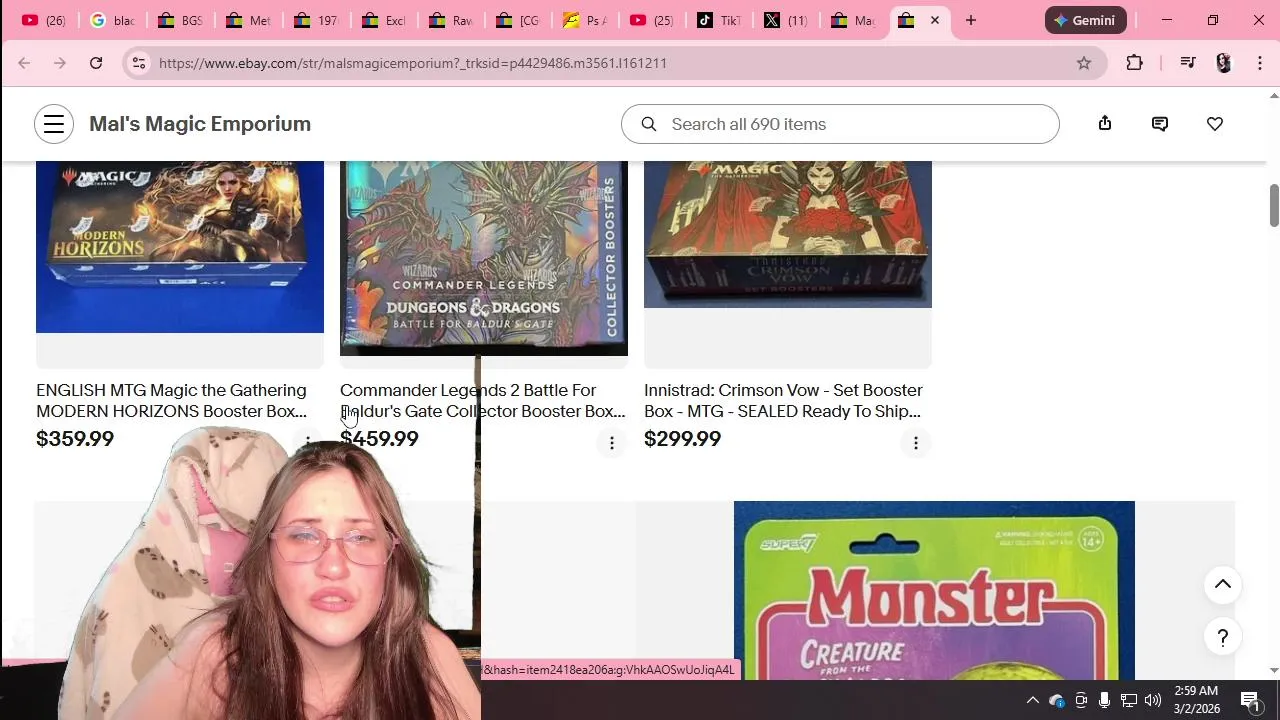
Task: Click the Modern Horizons box image
Action: [180, 247]
